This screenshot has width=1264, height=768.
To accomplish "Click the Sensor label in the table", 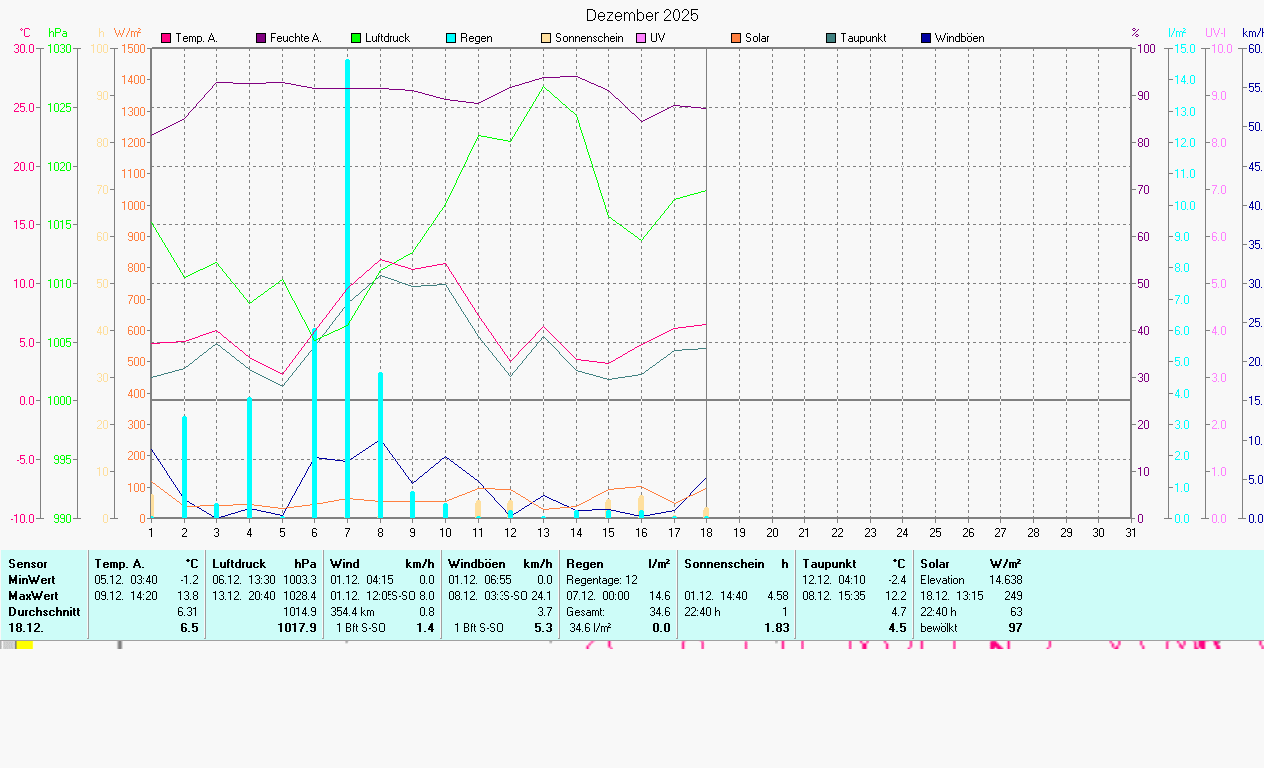I will click(x=28, y=564).
